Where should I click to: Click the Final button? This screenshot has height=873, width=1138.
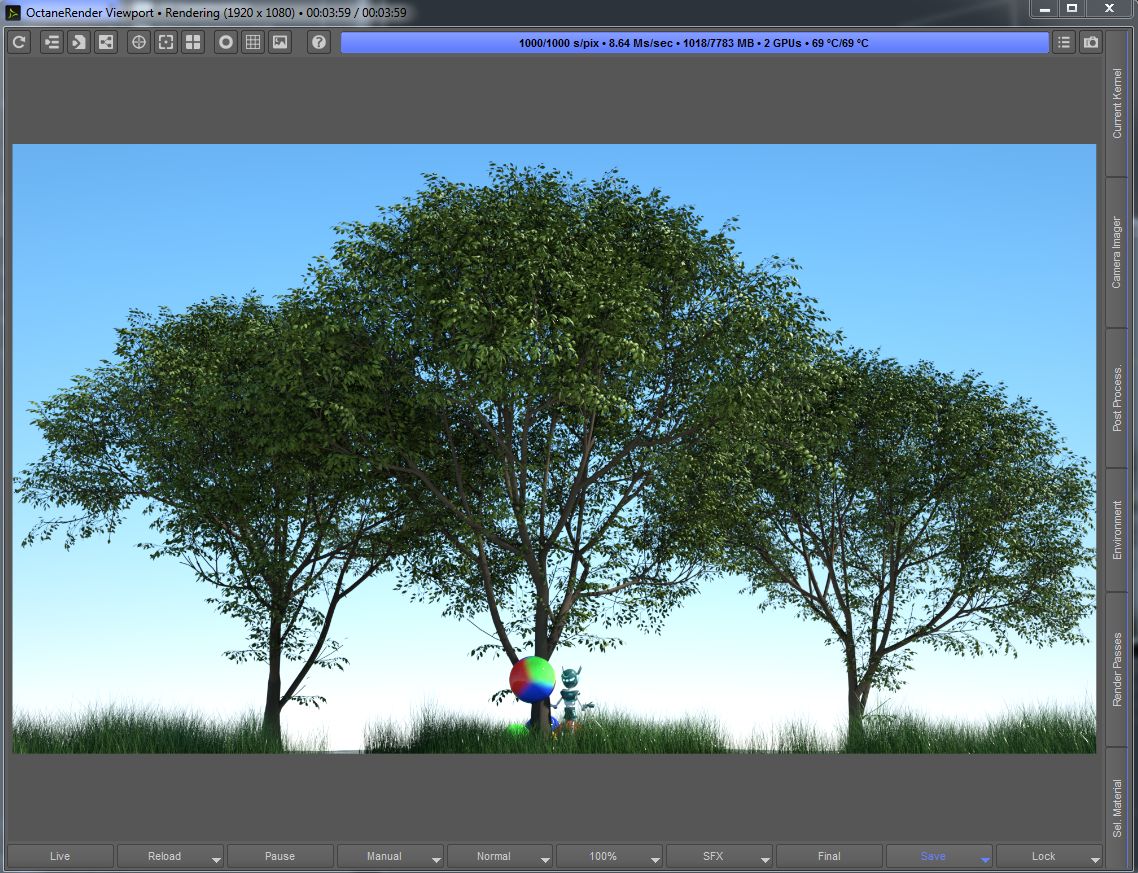(x=830, y=856)
